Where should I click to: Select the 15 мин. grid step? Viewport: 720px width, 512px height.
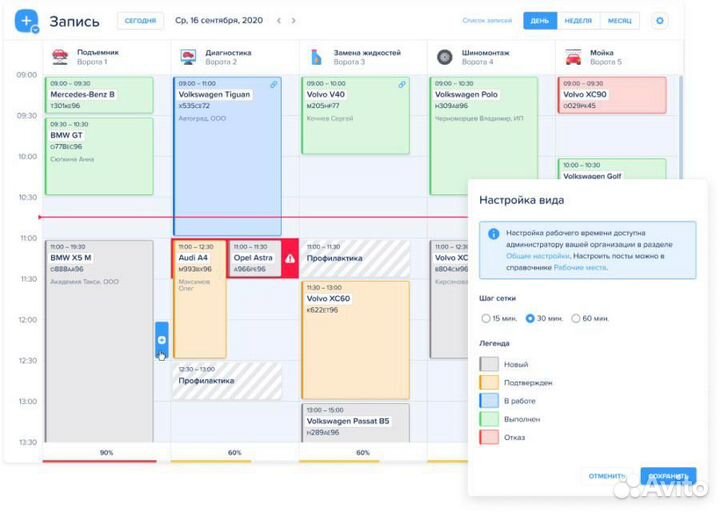click(x=486, y=318)
